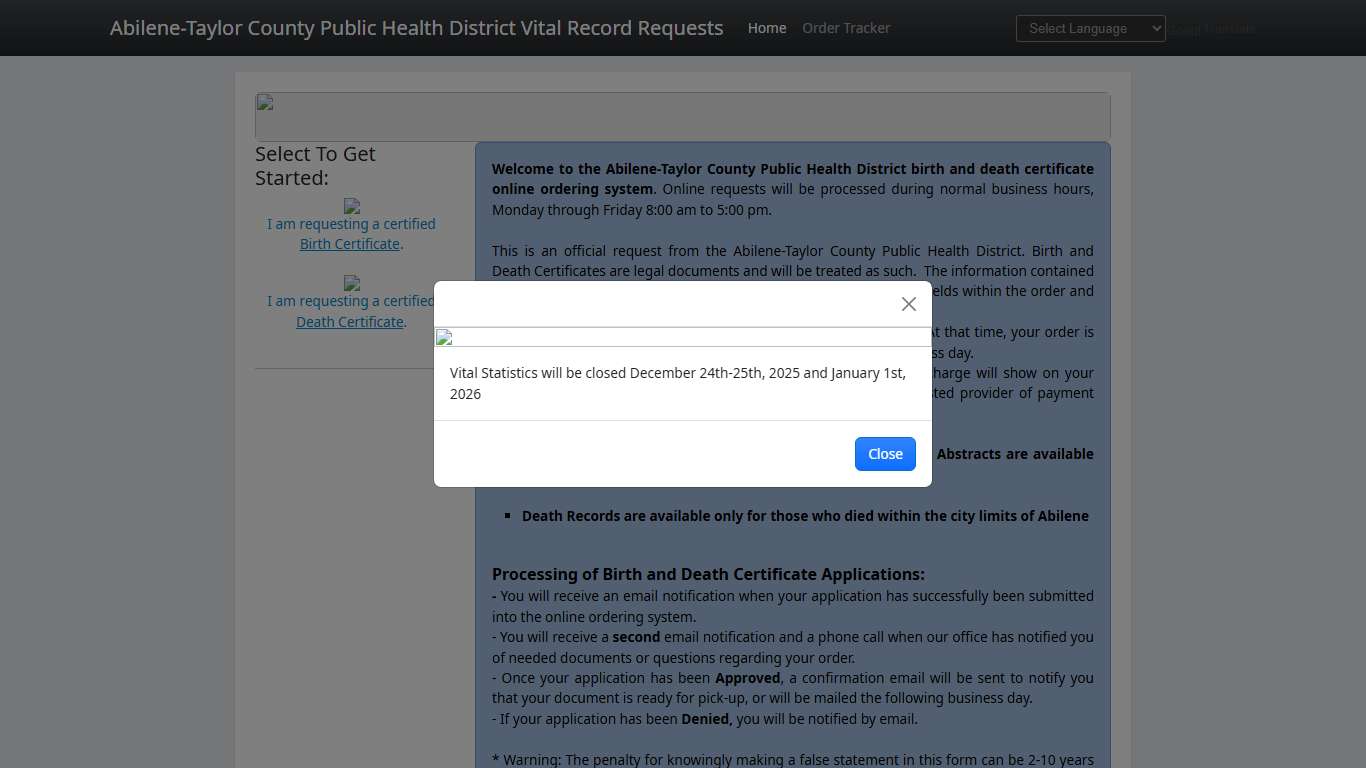
Task: Click the Google Translate attribution in the header
Action: 1213,28
